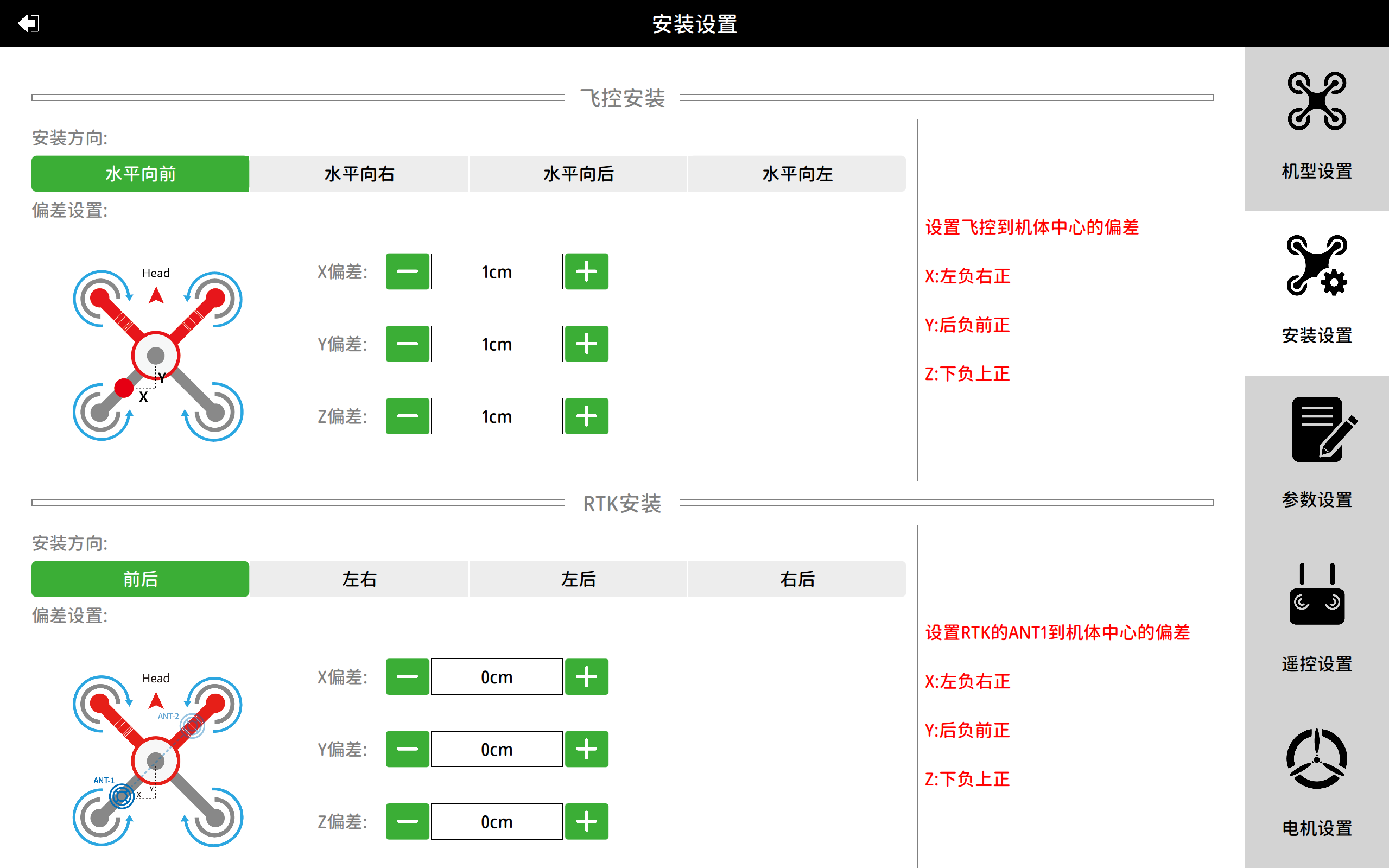
Task: Decrease RTK Z偏差 with minus button
Action: pos(407,821)
